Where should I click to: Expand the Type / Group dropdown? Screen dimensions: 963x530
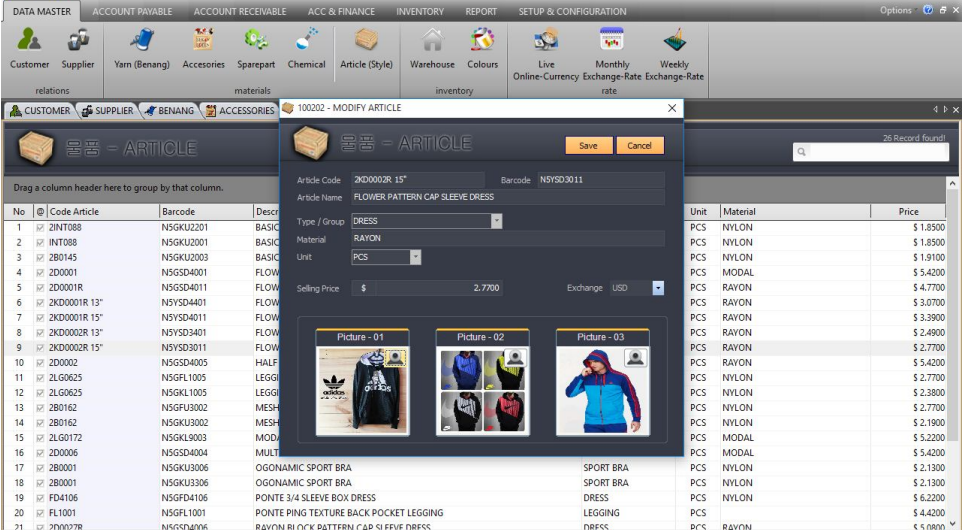[x=496, y=221]
